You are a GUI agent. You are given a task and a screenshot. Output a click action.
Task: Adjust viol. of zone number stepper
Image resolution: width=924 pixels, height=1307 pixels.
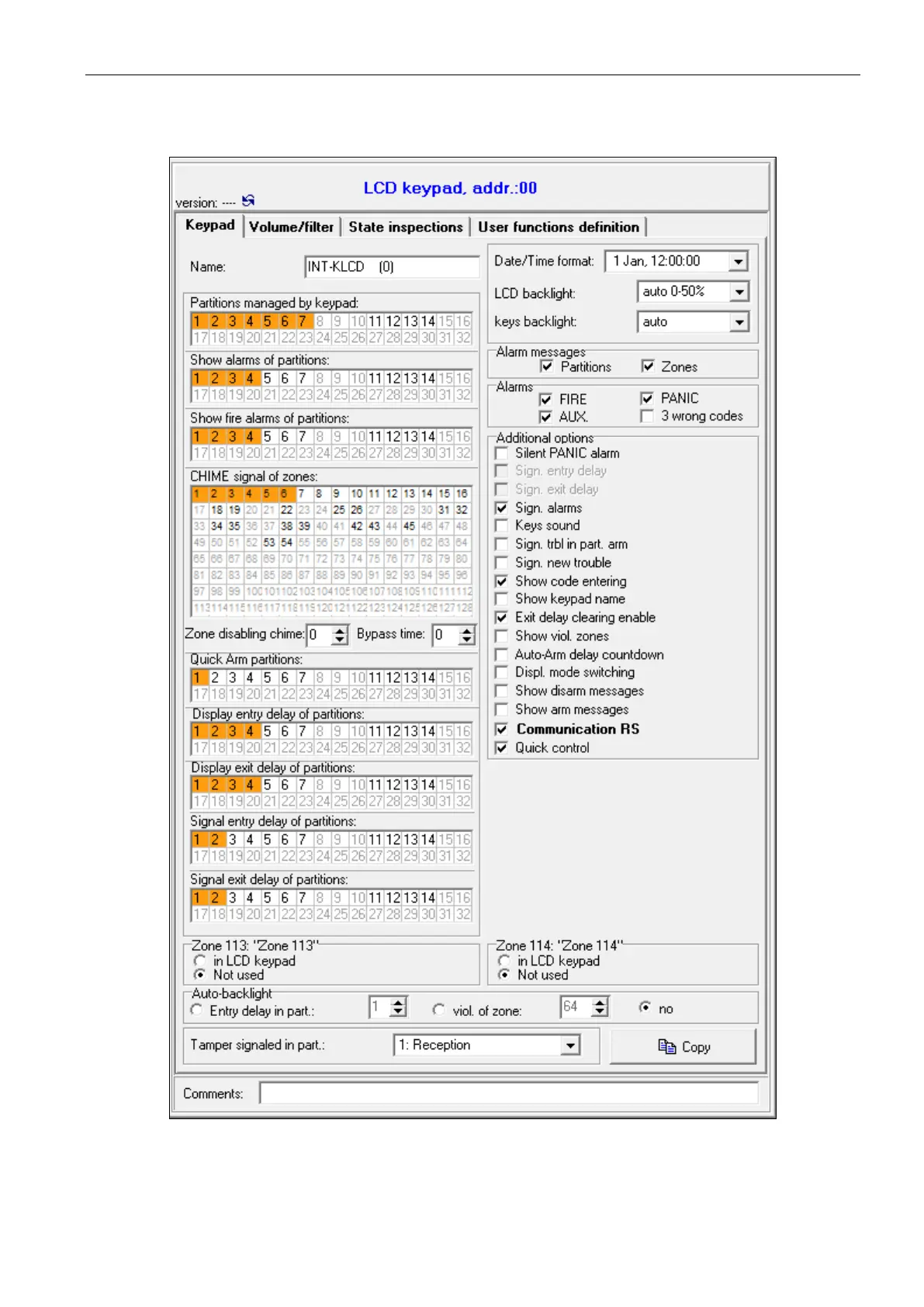click(600, 1007)
